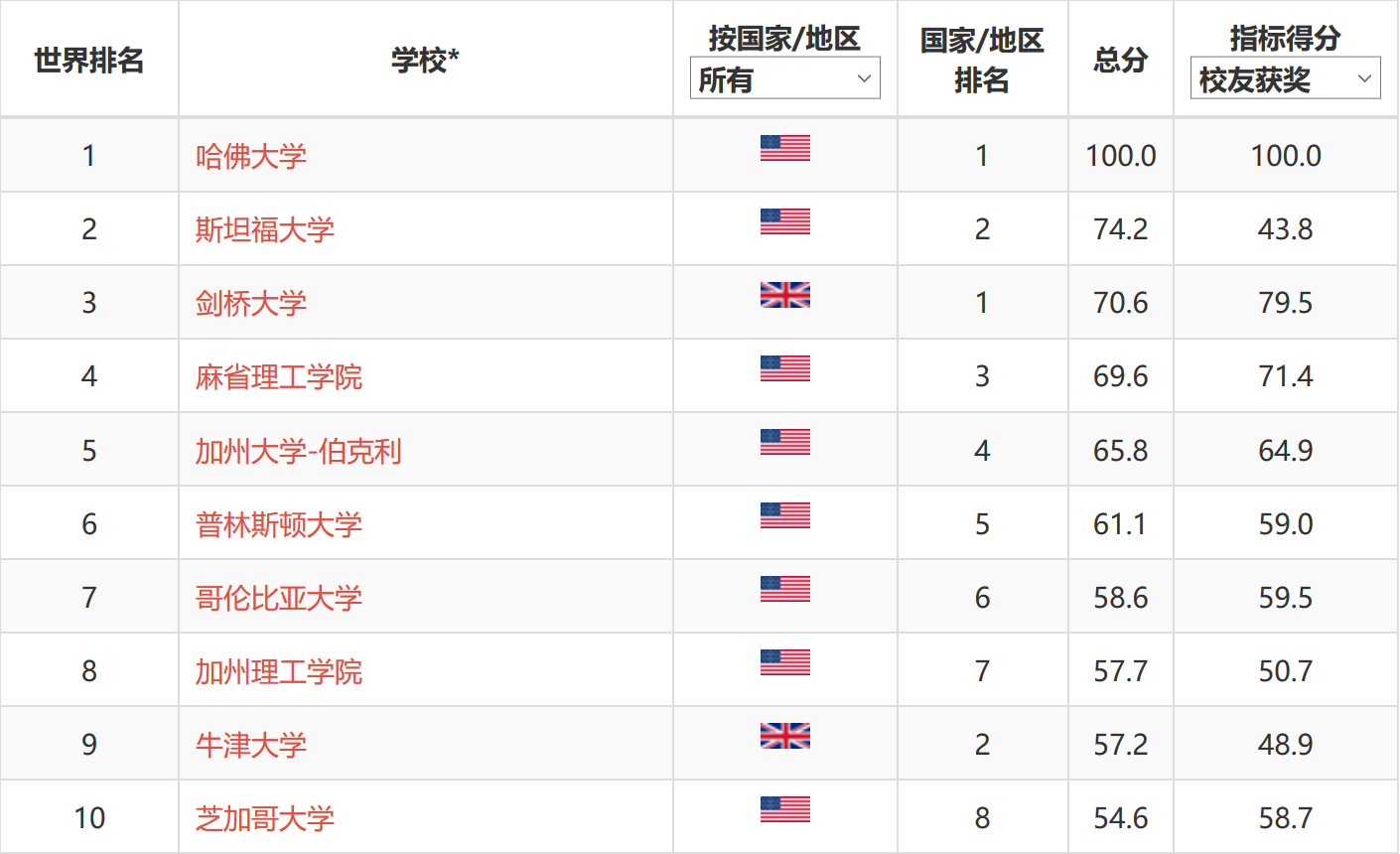1400x854 pixels.
Task: Click the 总分 column header
Action: tap(1120, 60)
